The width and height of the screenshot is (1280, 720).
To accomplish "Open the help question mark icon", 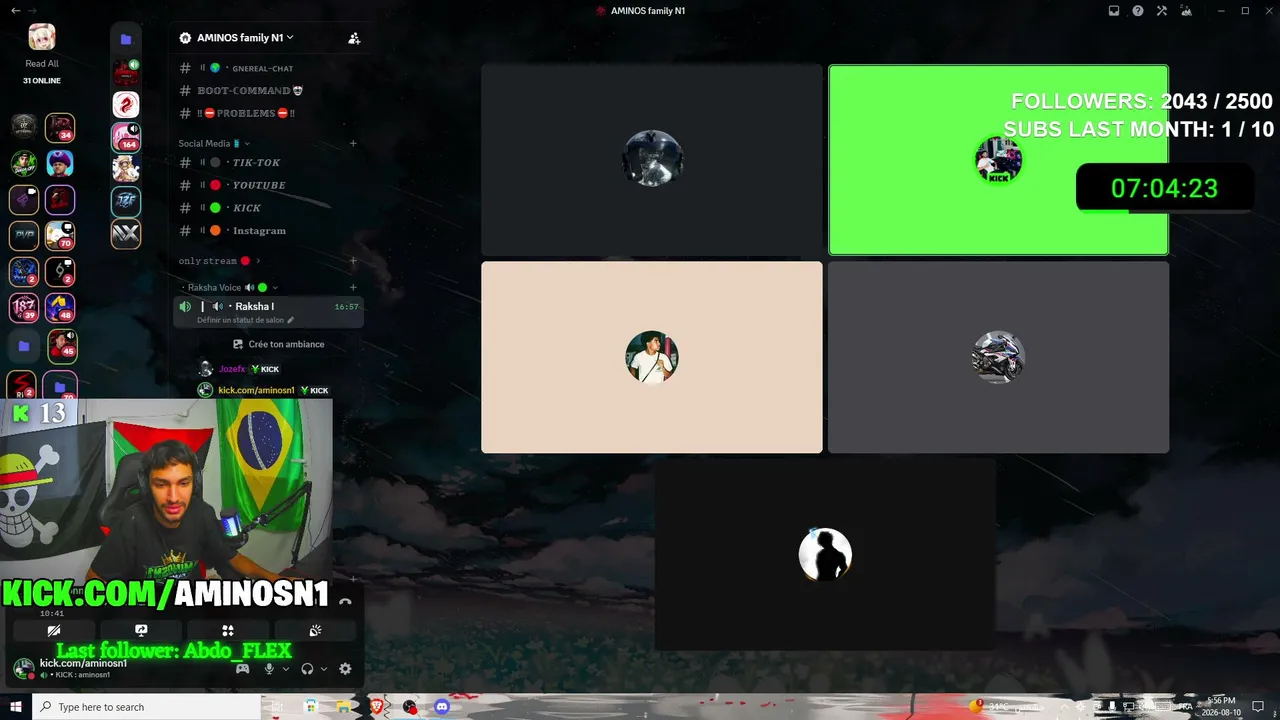I will coord(1138,11).
